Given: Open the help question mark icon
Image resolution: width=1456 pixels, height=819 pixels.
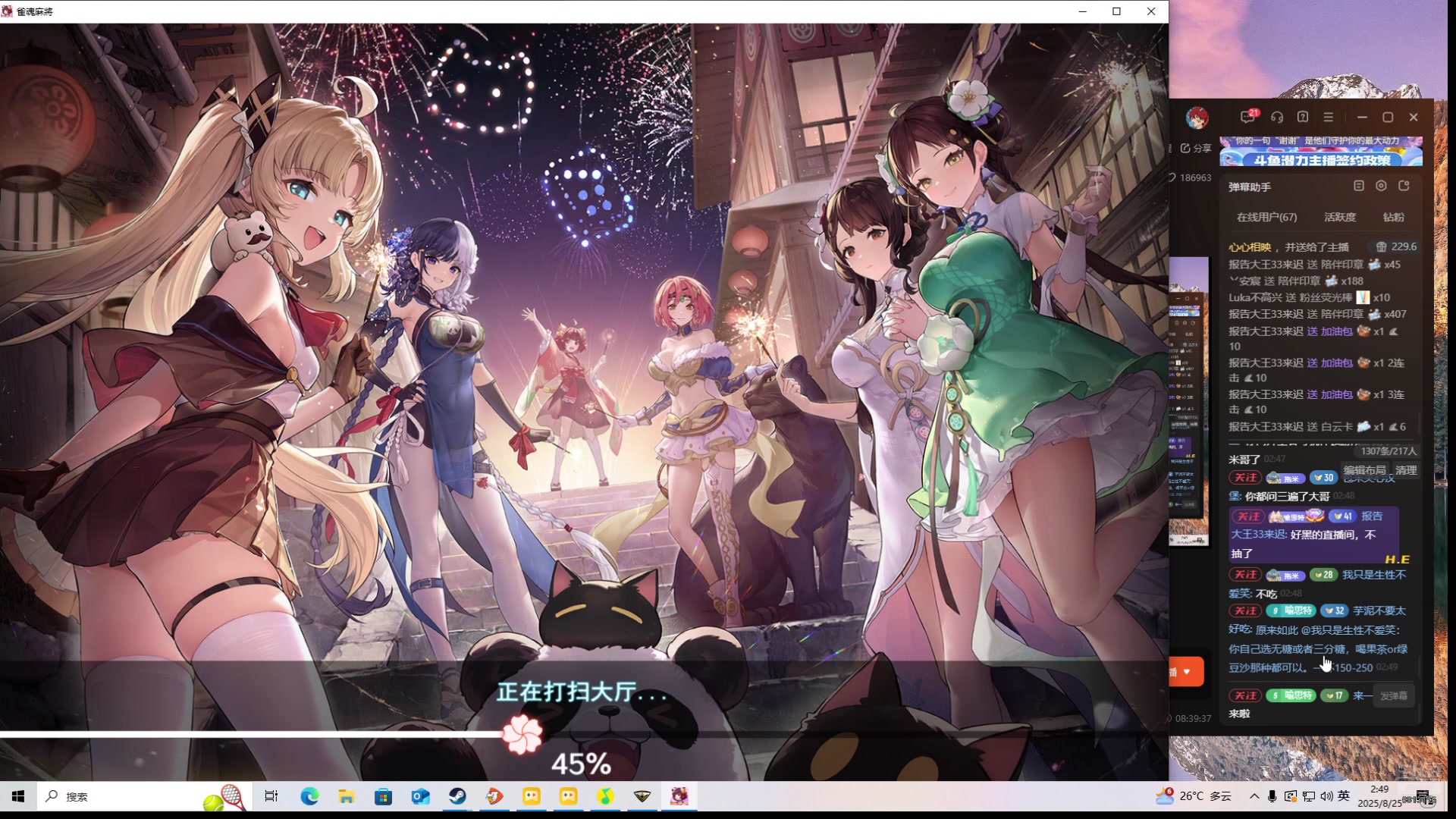Looking at the screenshot, I should [x=1303, y=117].
